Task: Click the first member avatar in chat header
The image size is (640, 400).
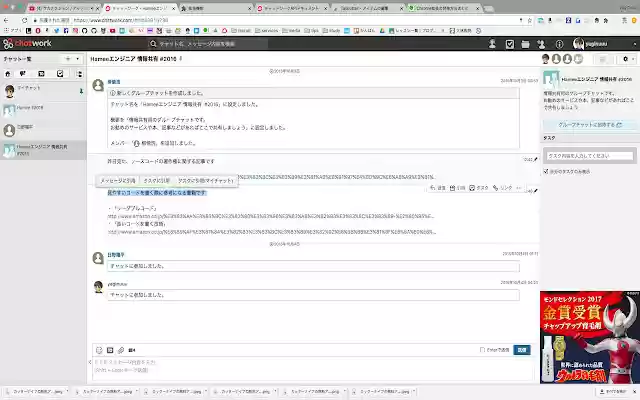Action: 545,59
